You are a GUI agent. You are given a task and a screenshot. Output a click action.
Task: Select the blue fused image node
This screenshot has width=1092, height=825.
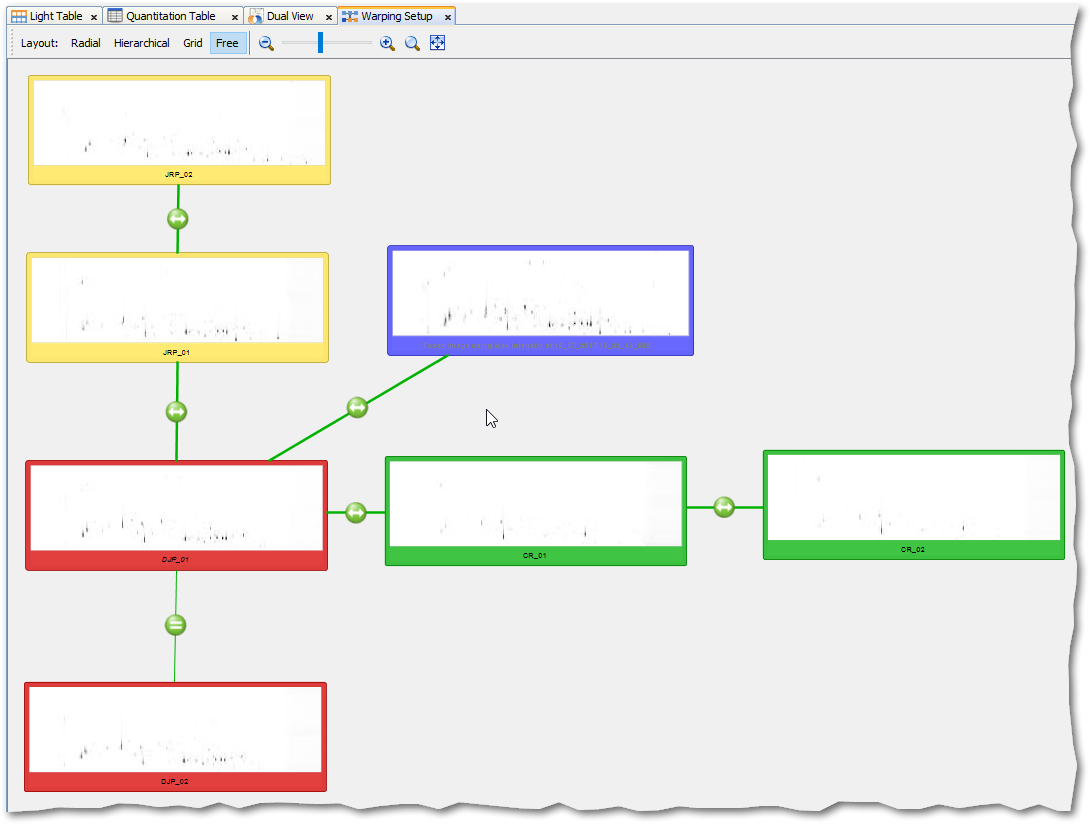pos(540,300)
